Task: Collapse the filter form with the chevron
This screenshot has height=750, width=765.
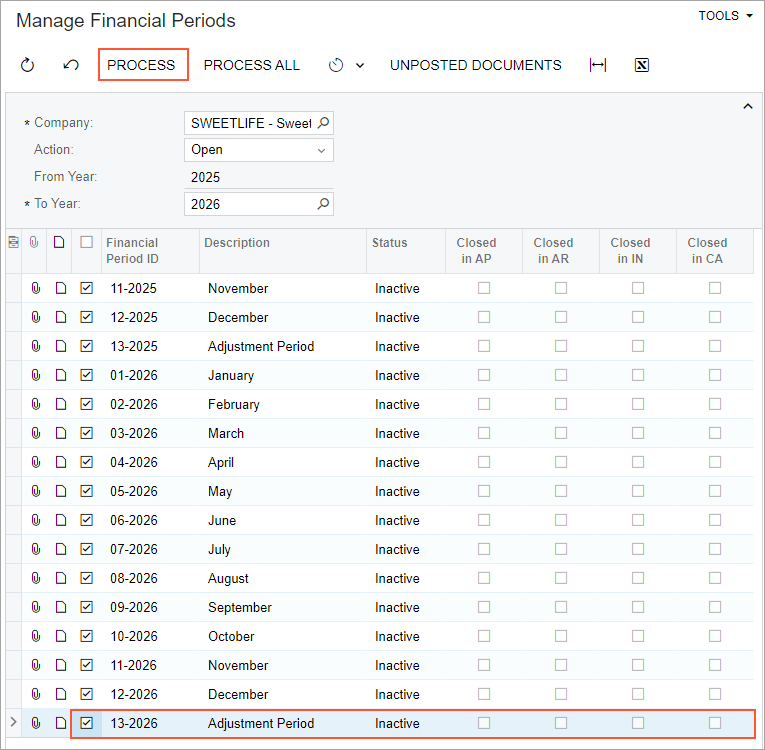Action: click(747, 106)
